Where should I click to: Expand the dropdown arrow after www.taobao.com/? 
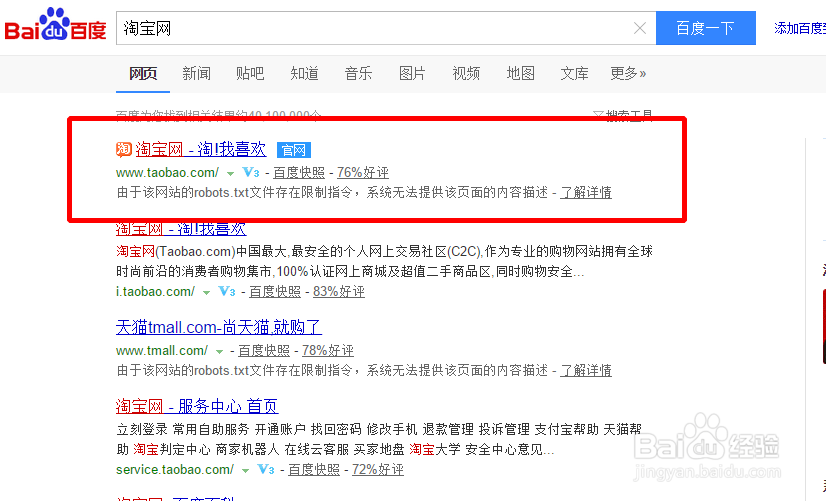230,173
